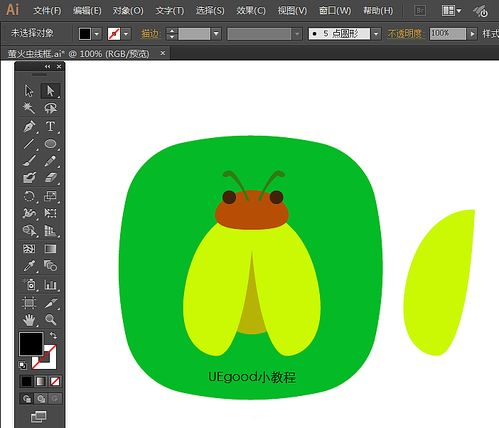This screenshot has height=428, width=499.
Task: Set paint mode to None
Action: (x=55, y=381)
